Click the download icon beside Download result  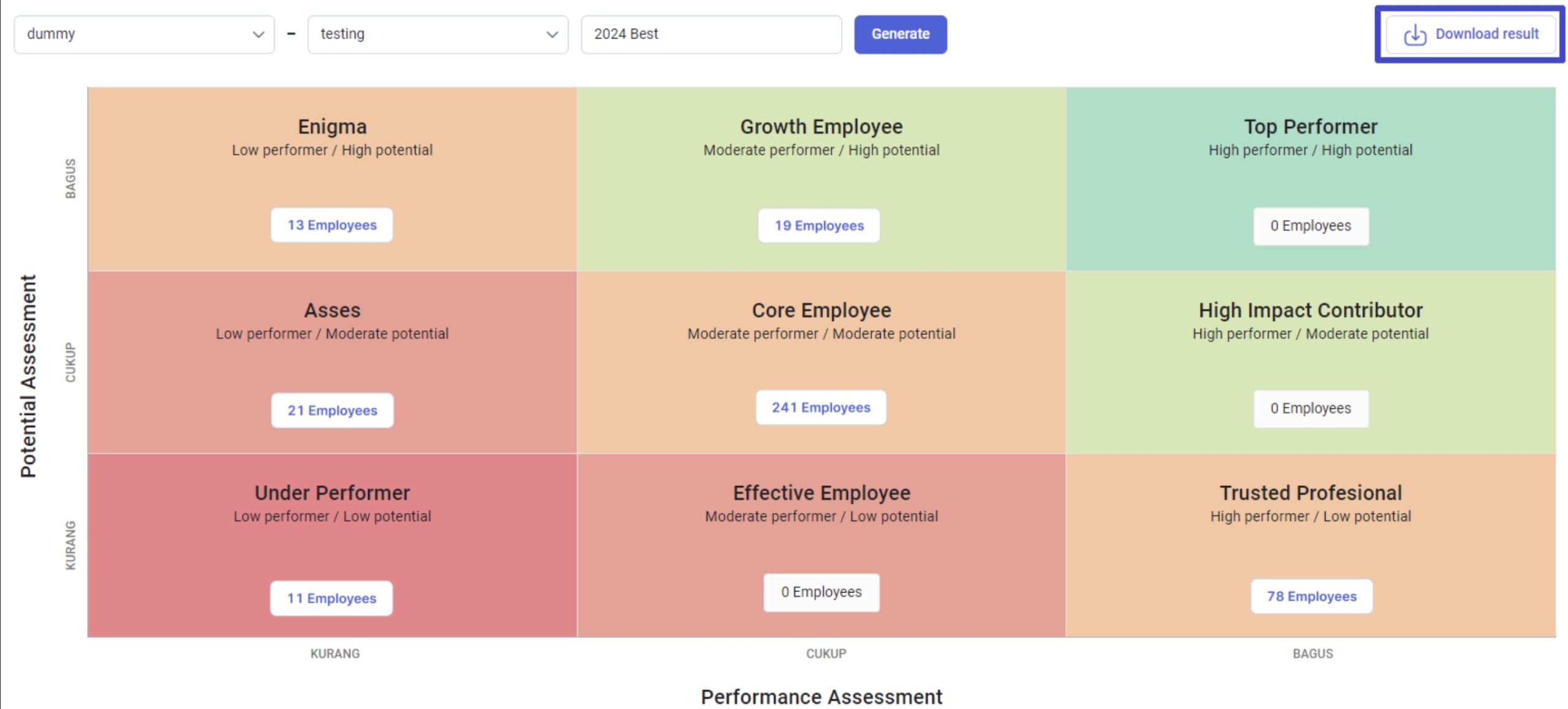pos(1414,35)
